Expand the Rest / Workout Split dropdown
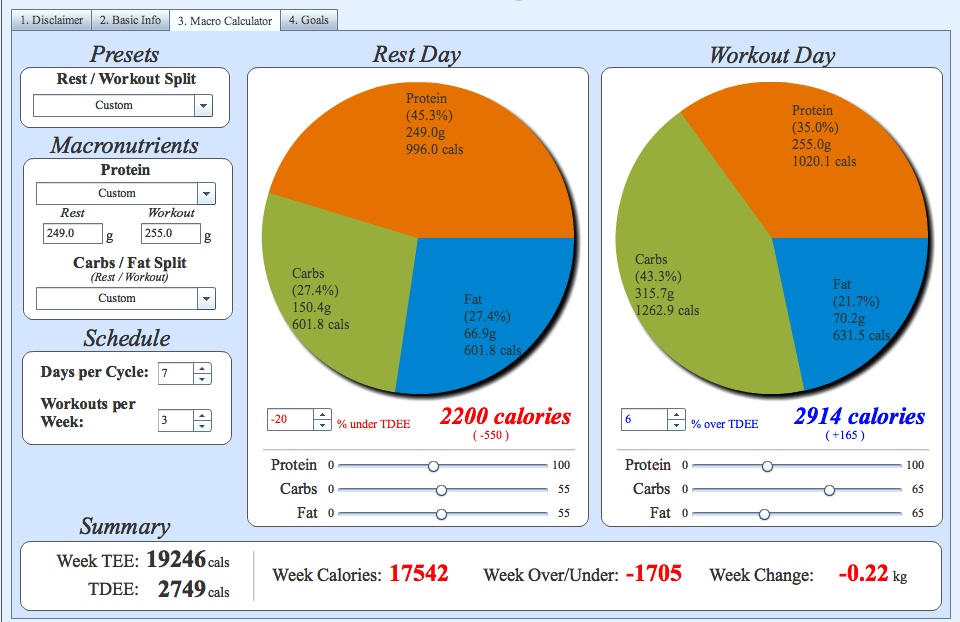 [x=203, y=105]
